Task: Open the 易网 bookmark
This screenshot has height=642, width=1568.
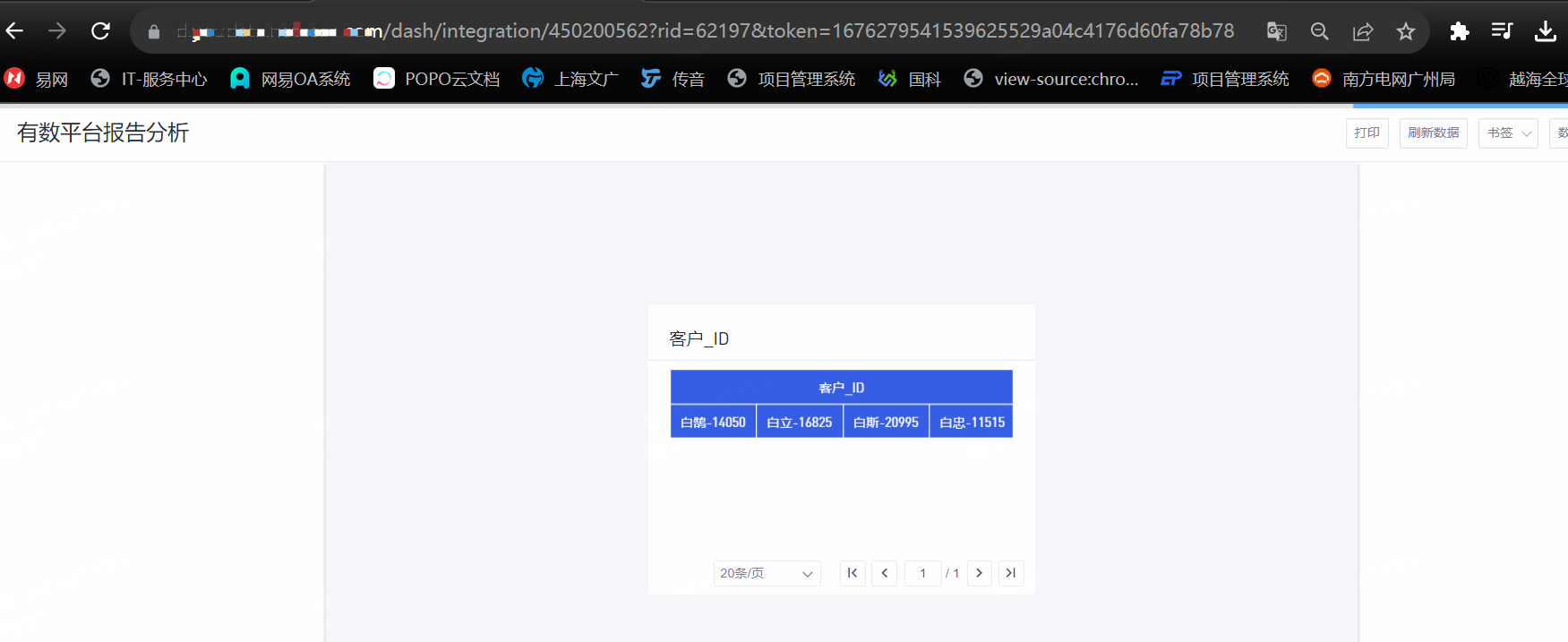Action: pyautogui.click(x=37, y=79)
